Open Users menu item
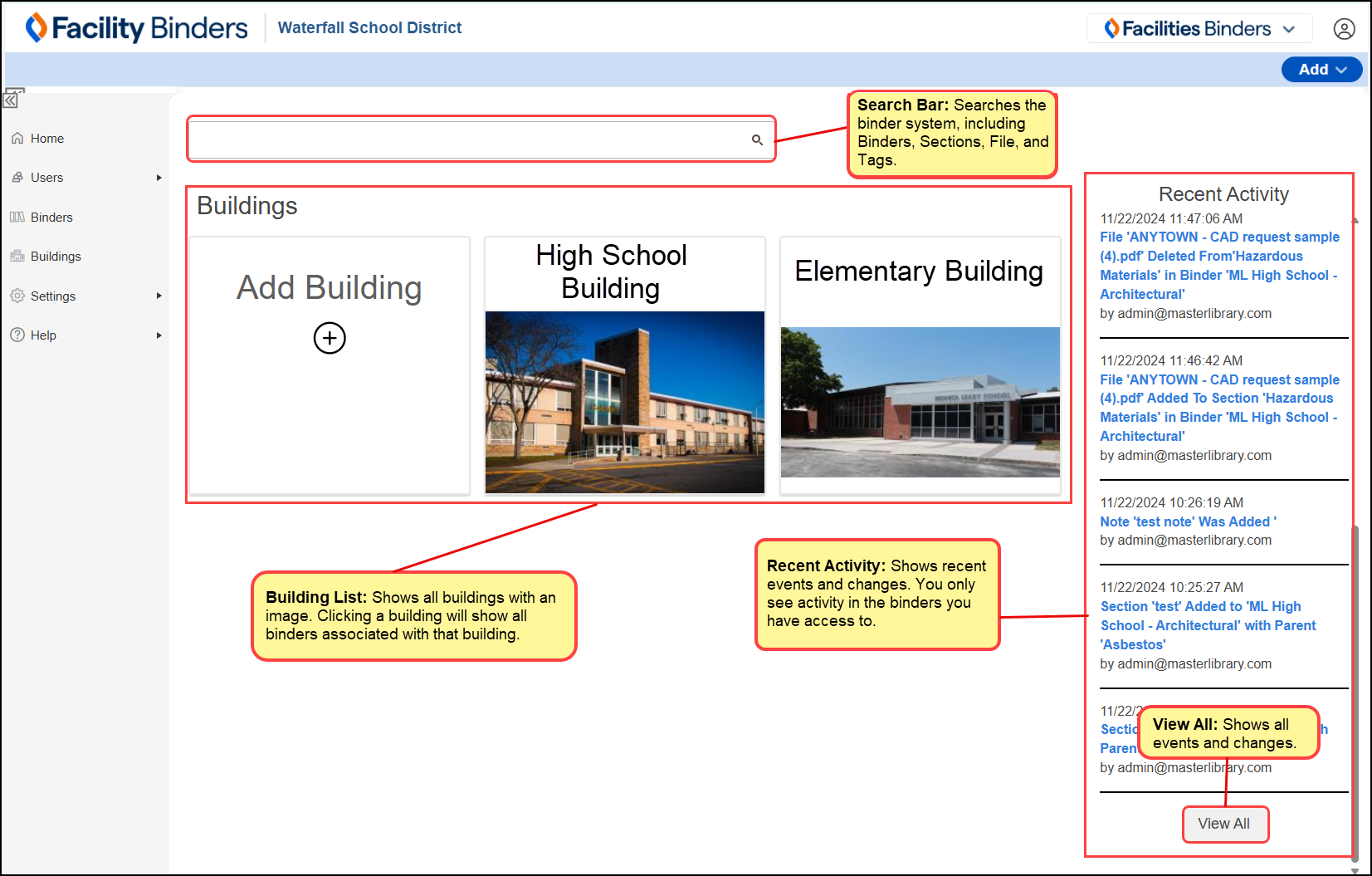The height and width of the screenshot is (876, 1372). tap(46, 178)
